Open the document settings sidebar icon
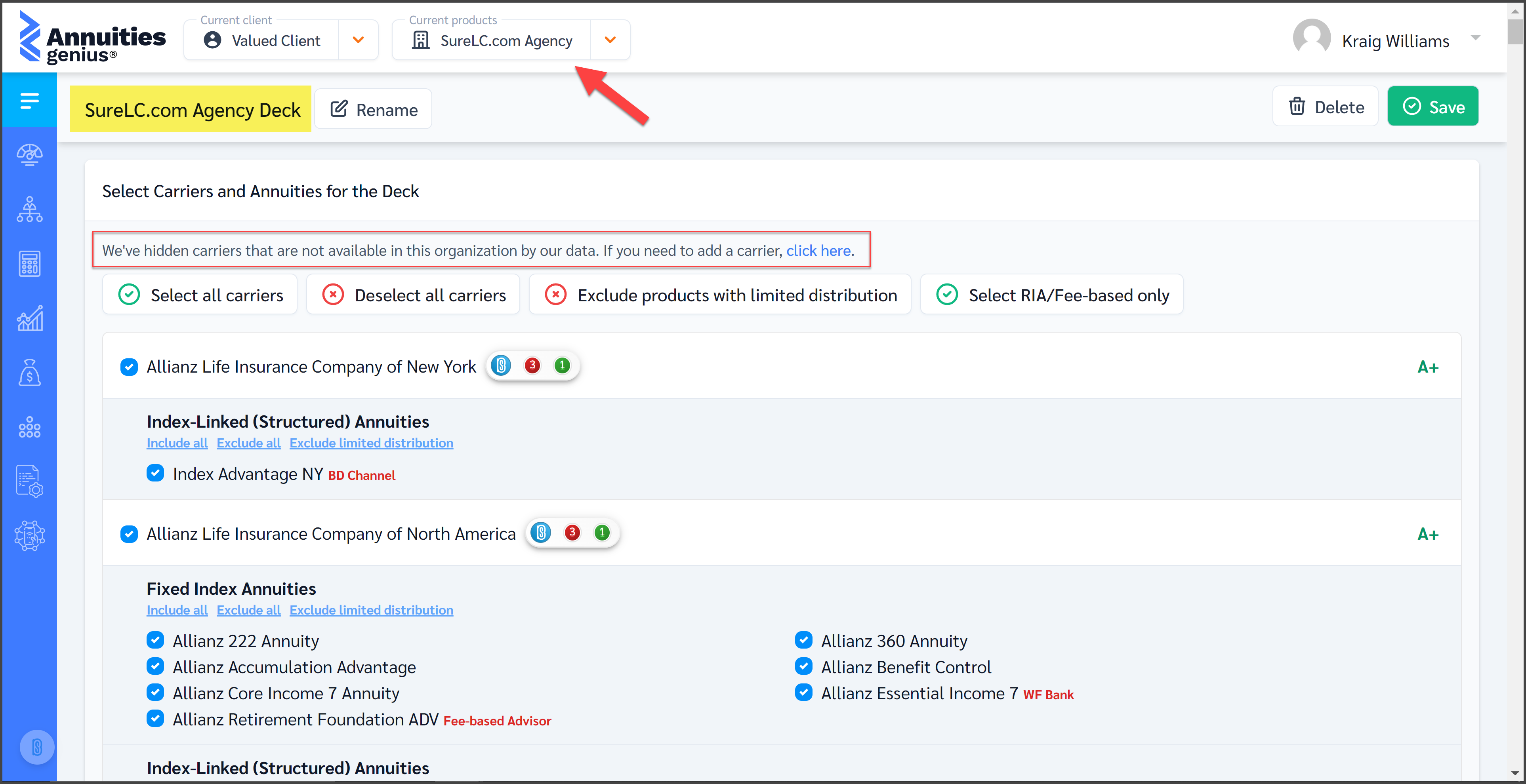This screenshot has width=1526, height=784. point(30,481)
